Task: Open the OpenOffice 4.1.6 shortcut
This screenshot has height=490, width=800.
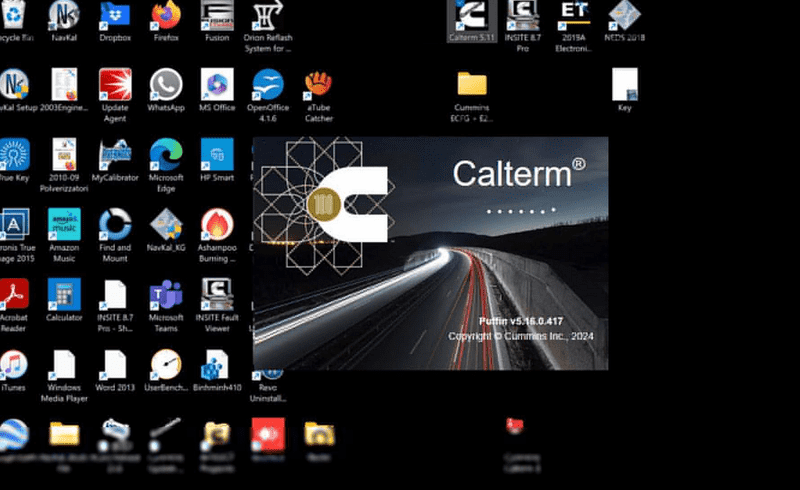Action: [x=268, y=95]
